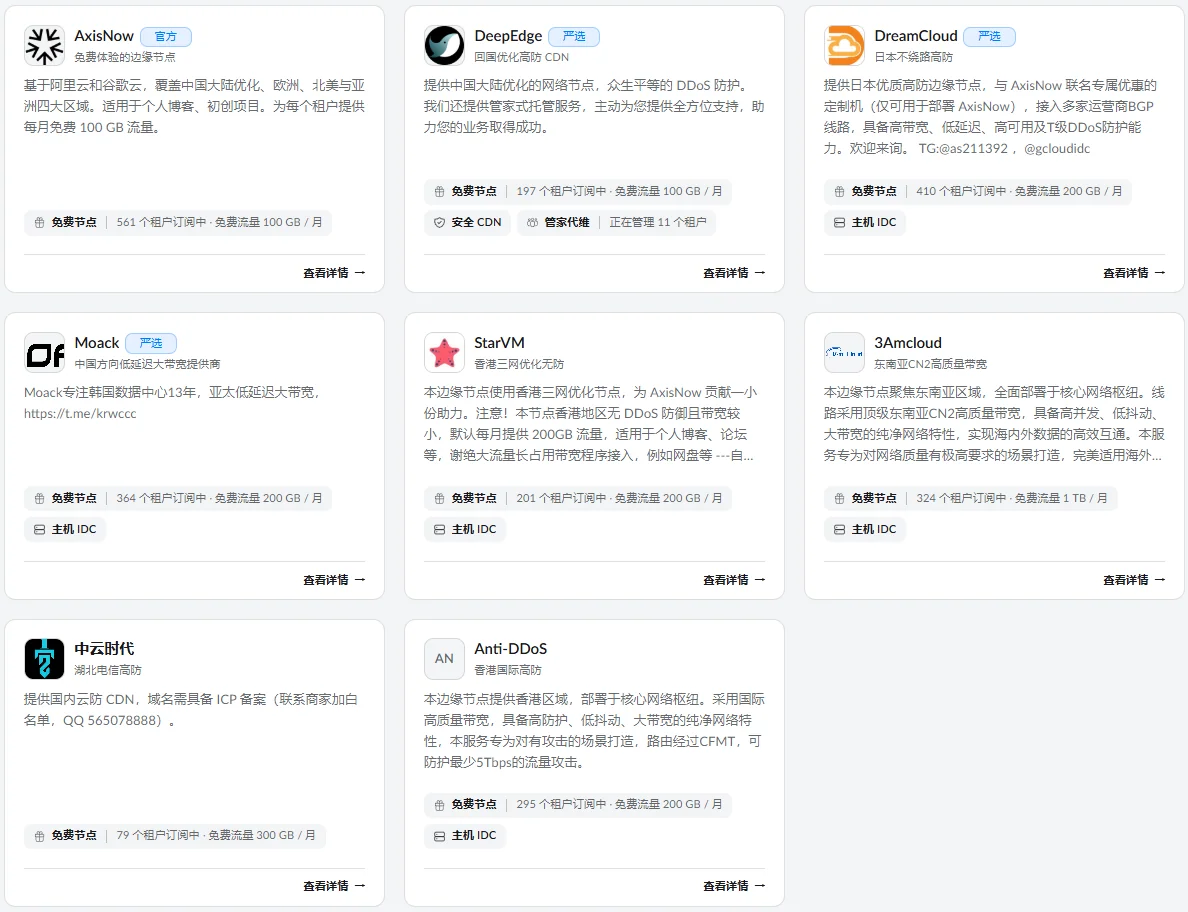This screenshot has width=1188, height=912.
Task: Open 查看详情 for 3Amcloud
Action: pos(1134,579)
